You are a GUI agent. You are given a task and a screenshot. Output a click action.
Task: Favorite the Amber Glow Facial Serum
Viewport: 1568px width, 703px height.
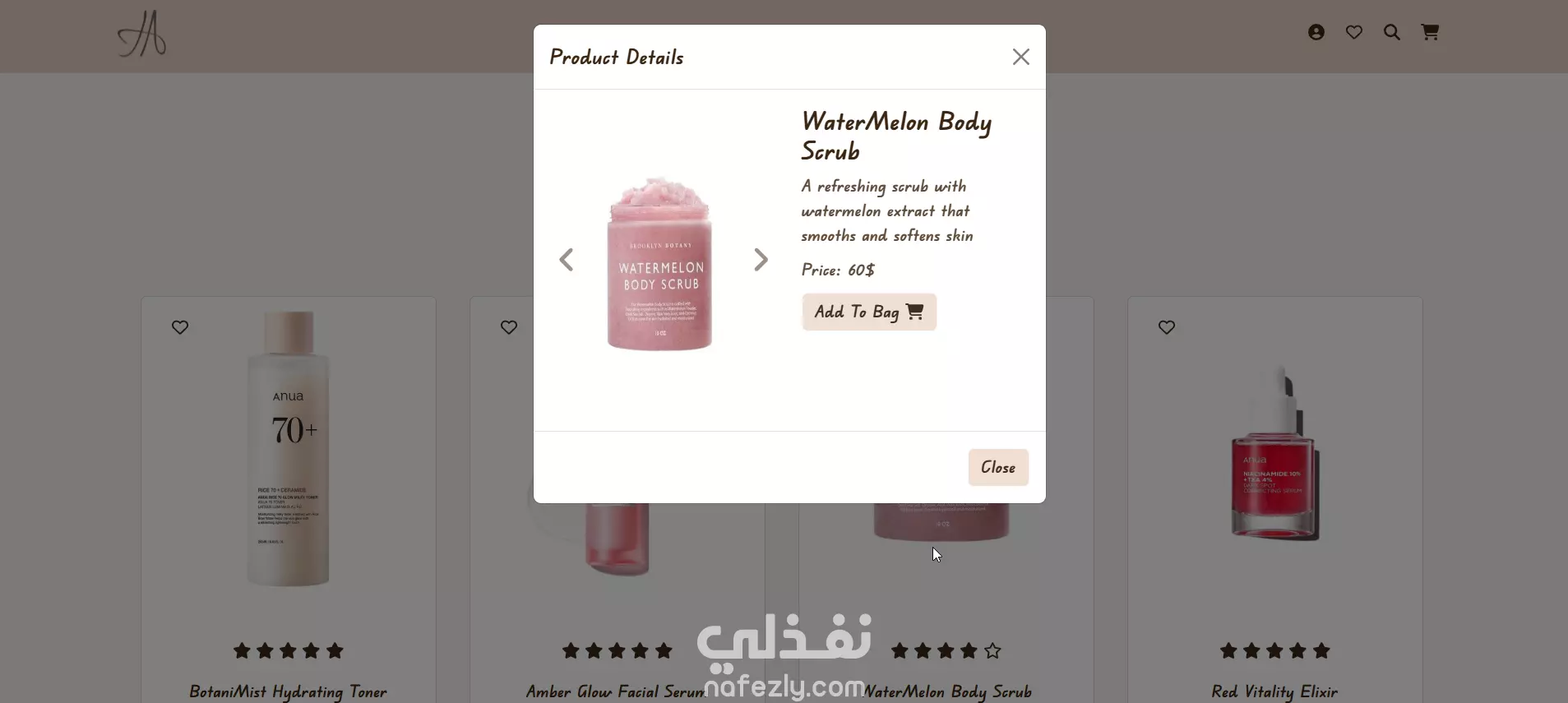(509, 327)
